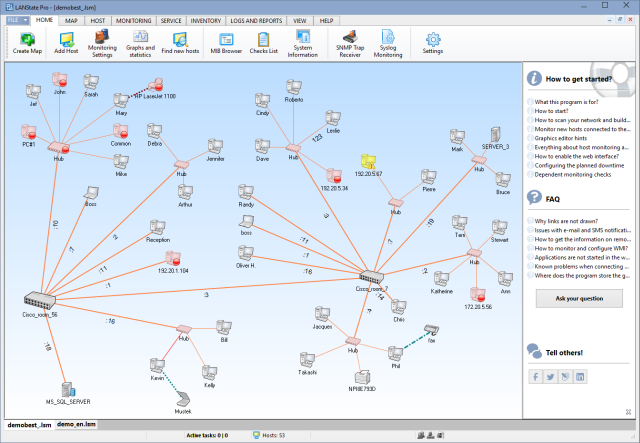This screenshot has height=443, width=640.
Task: Select the demobest_.lsm map tab
Action: pyautogui.click(x=29, y=425)
